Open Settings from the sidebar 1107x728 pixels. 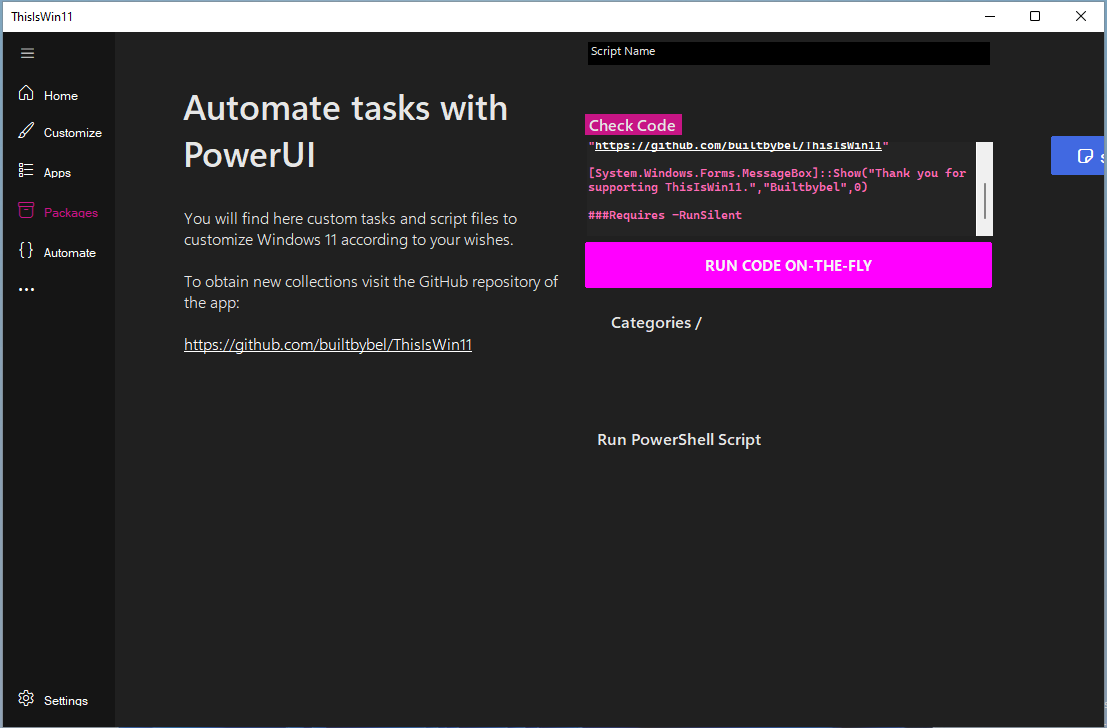(66, 700)
